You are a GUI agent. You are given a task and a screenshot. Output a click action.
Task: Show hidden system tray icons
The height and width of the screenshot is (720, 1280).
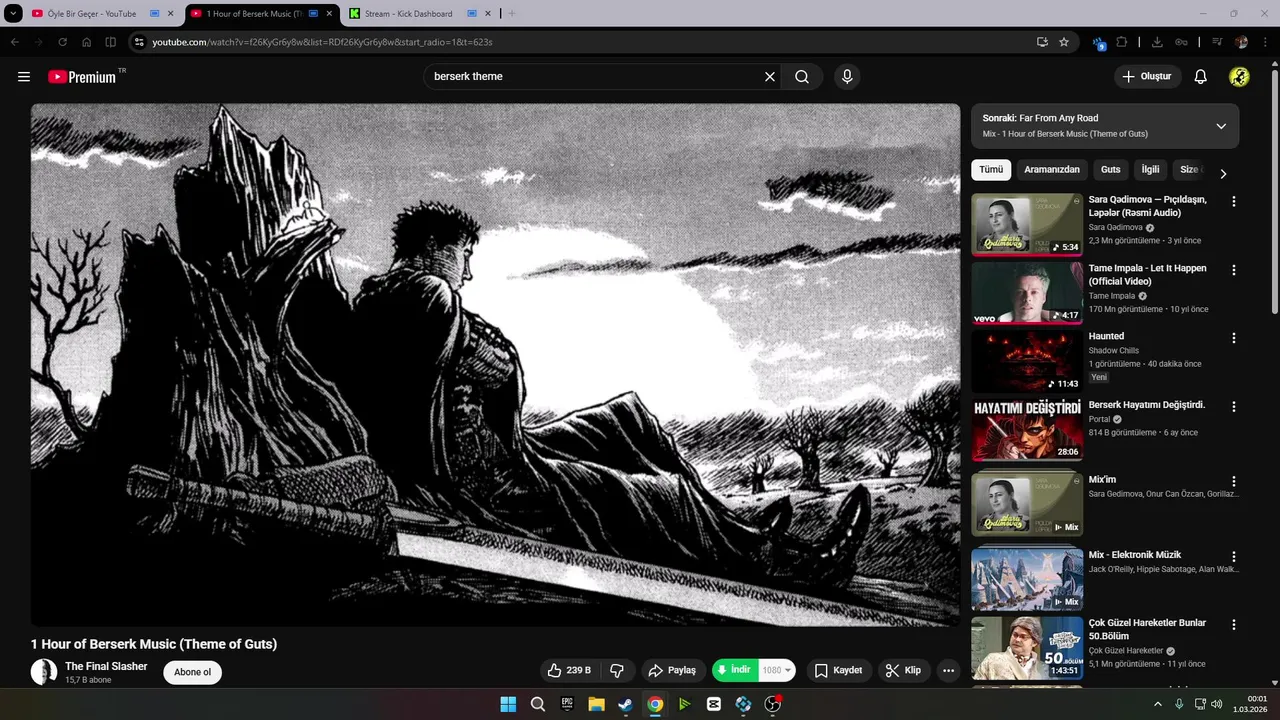[1158, 704]
